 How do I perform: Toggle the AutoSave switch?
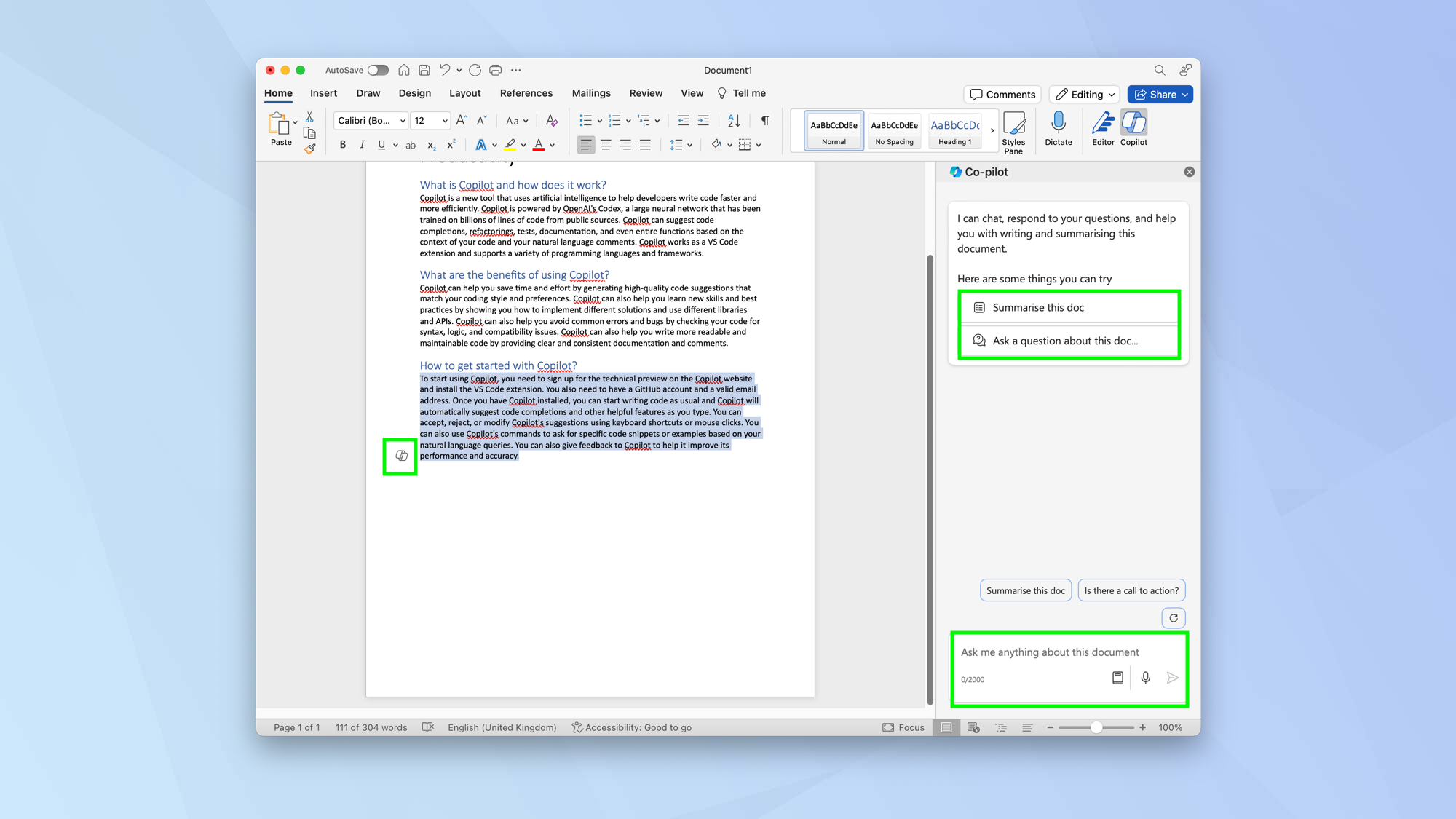(378, 71)
